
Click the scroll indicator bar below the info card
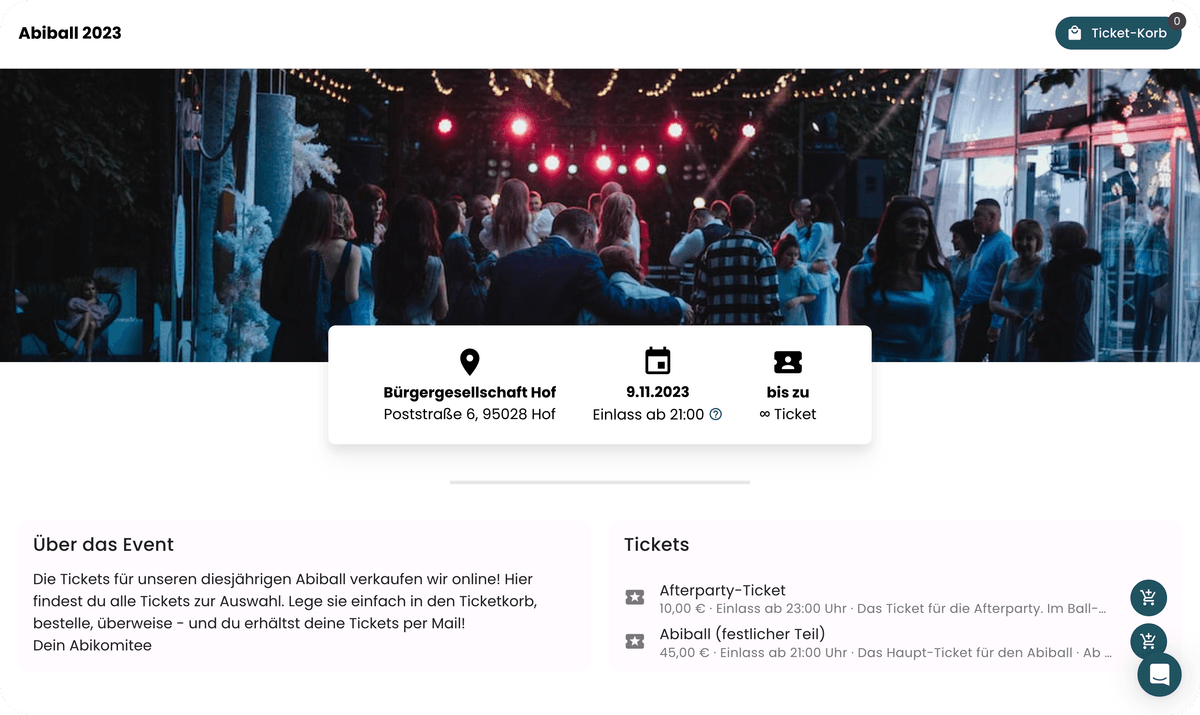(x=599, y=481)
